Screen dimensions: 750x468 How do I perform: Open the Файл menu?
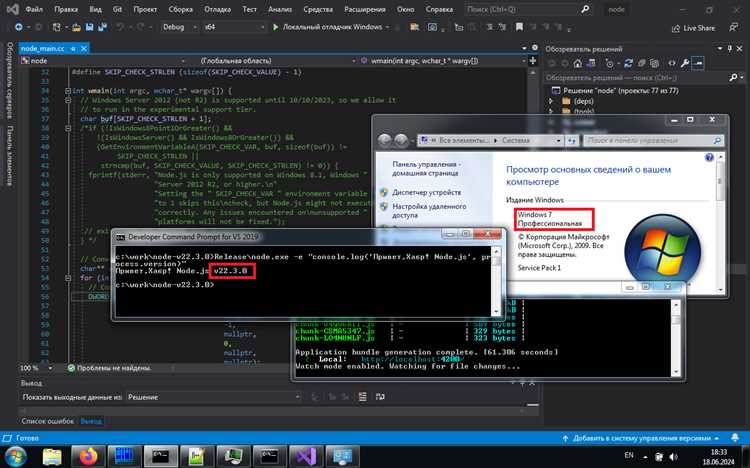coord(33,9)
